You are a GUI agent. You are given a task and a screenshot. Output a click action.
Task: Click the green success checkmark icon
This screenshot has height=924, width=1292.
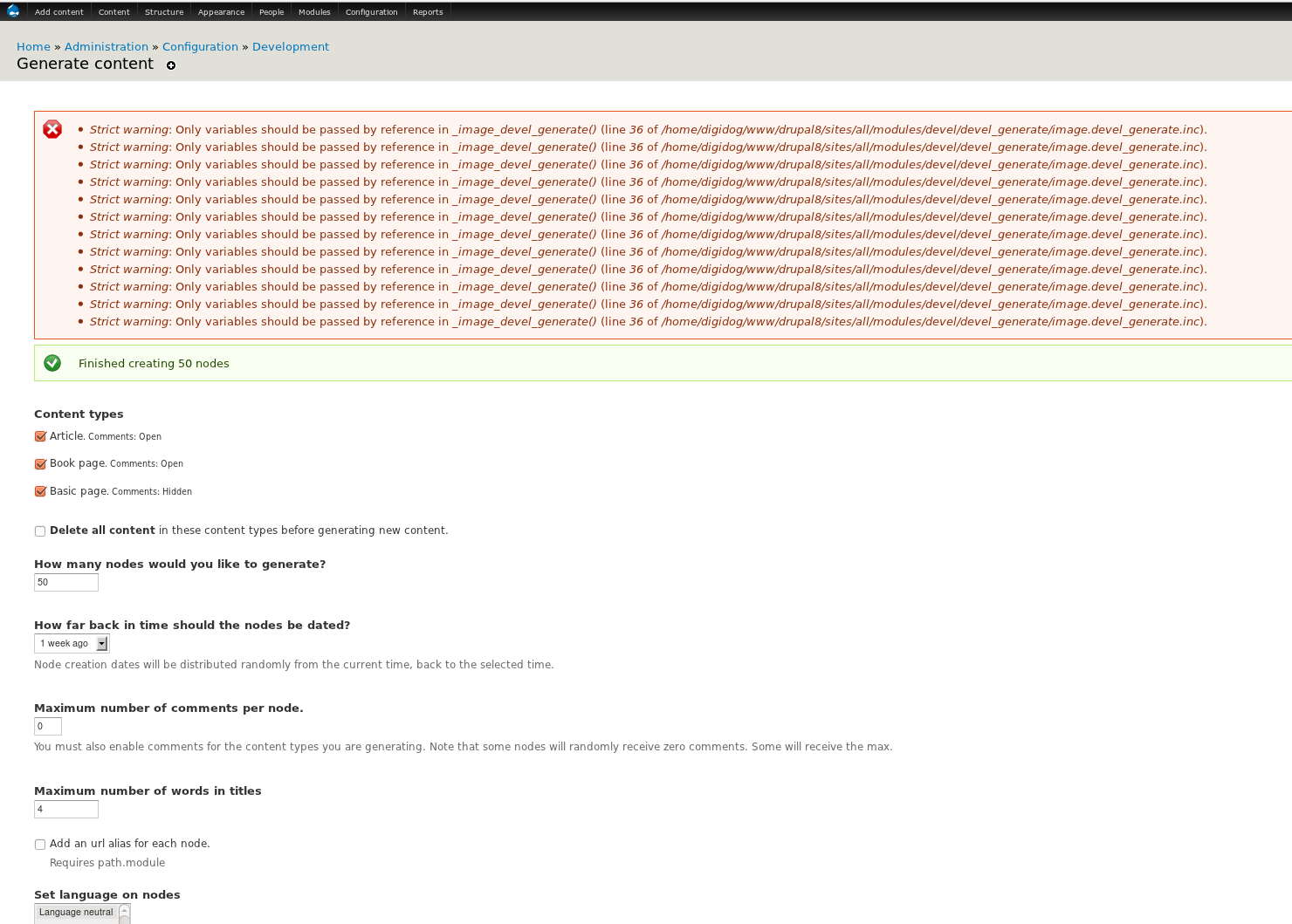(52, 363)
